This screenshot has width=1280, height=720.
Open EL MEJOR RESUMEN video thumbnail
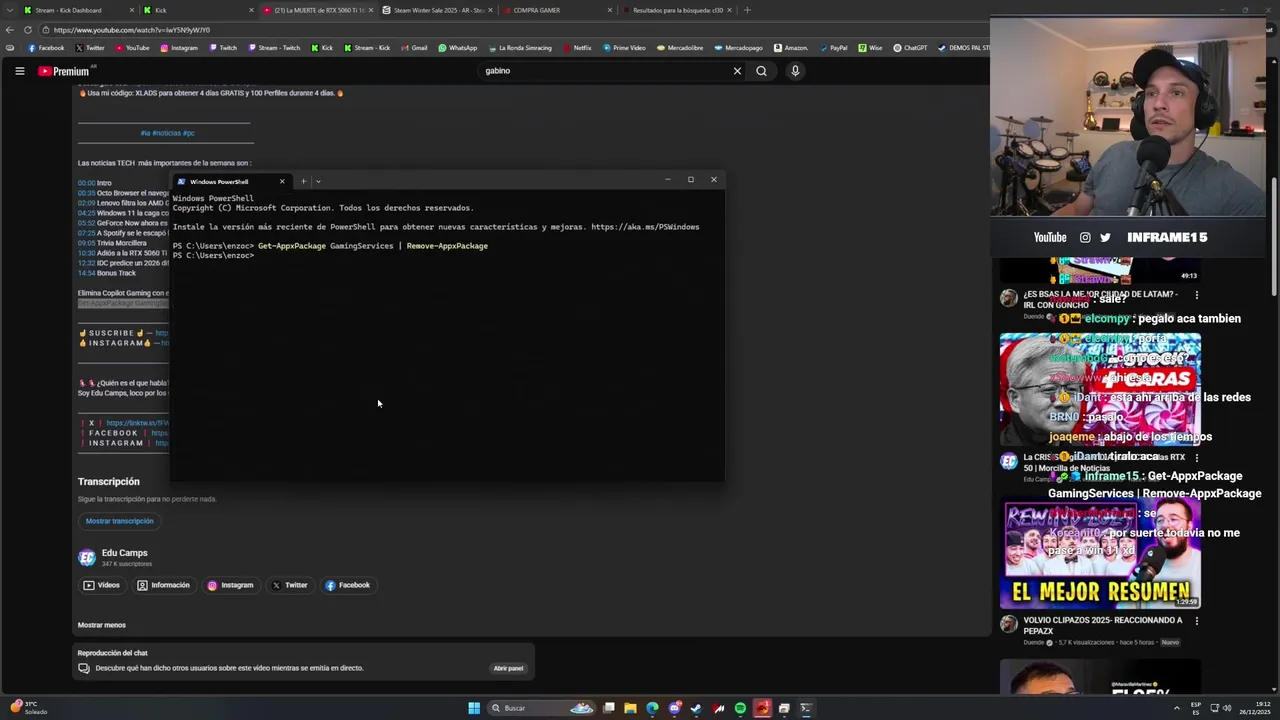1100,553
